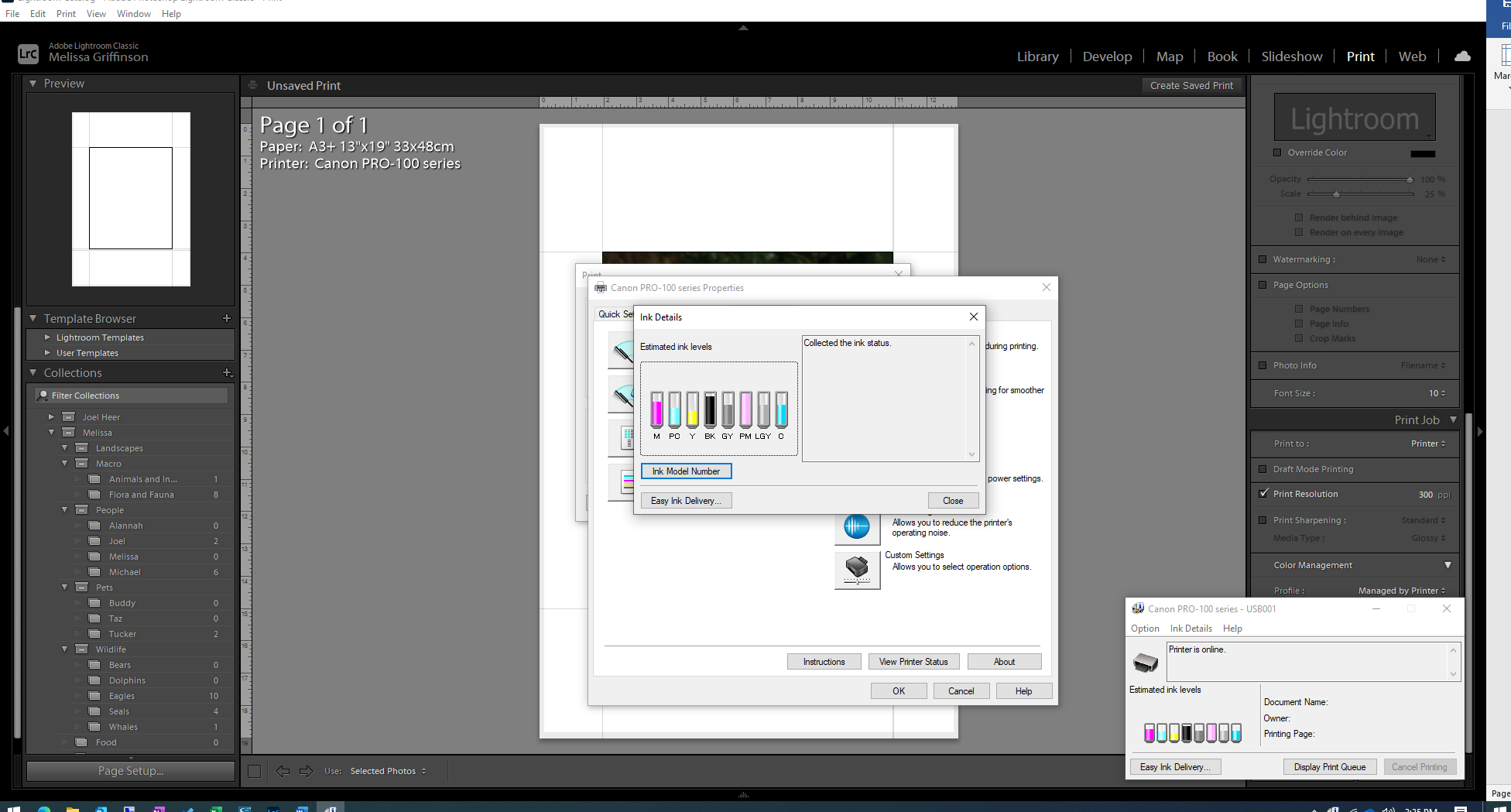The height and width of the screenshot is (812, 1511).
Task: Add new template with Template Browser plus
Action: 227,318
